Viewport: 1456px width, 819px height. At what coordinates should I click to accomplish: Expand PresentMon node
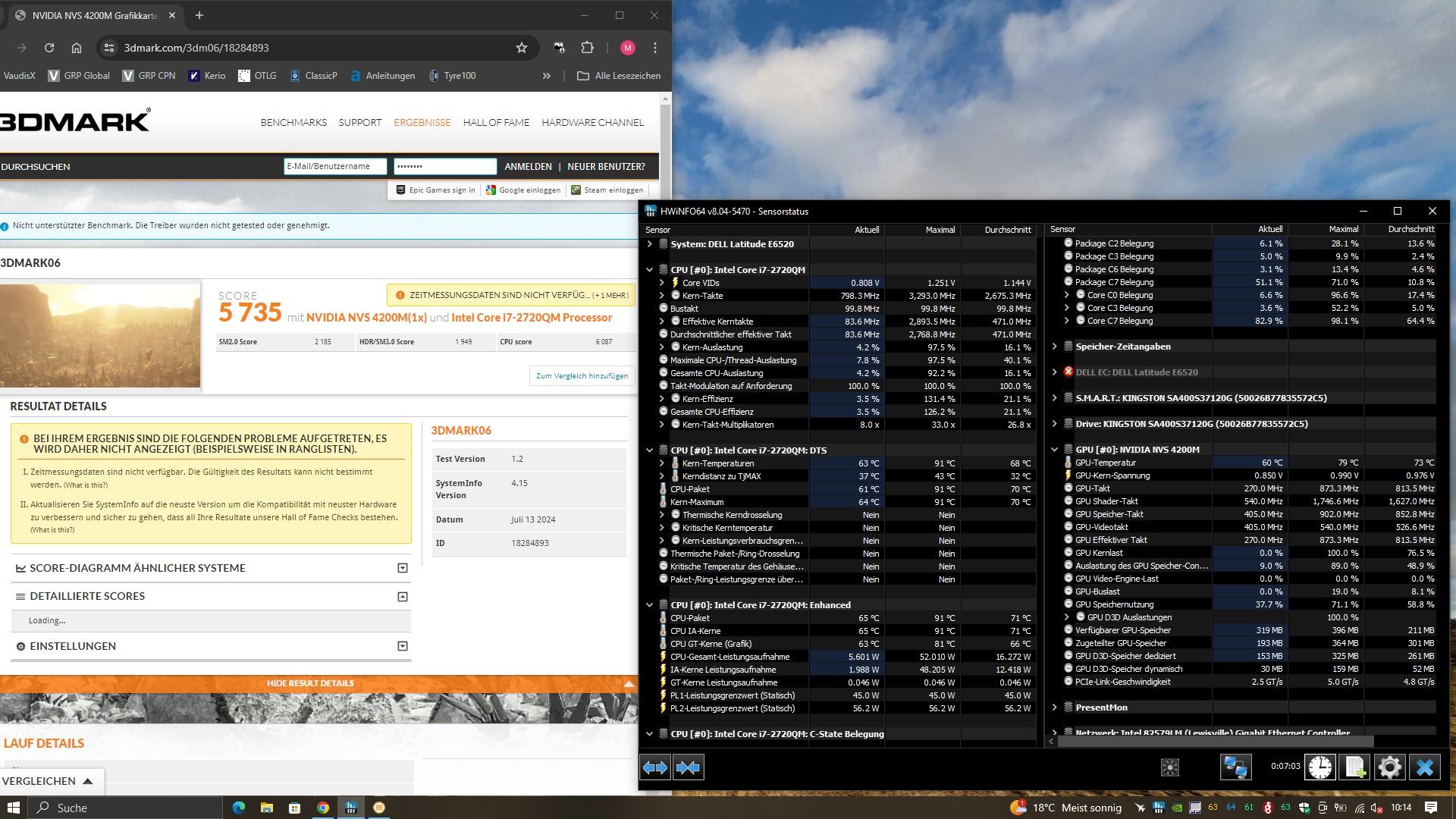[1054, 708]
